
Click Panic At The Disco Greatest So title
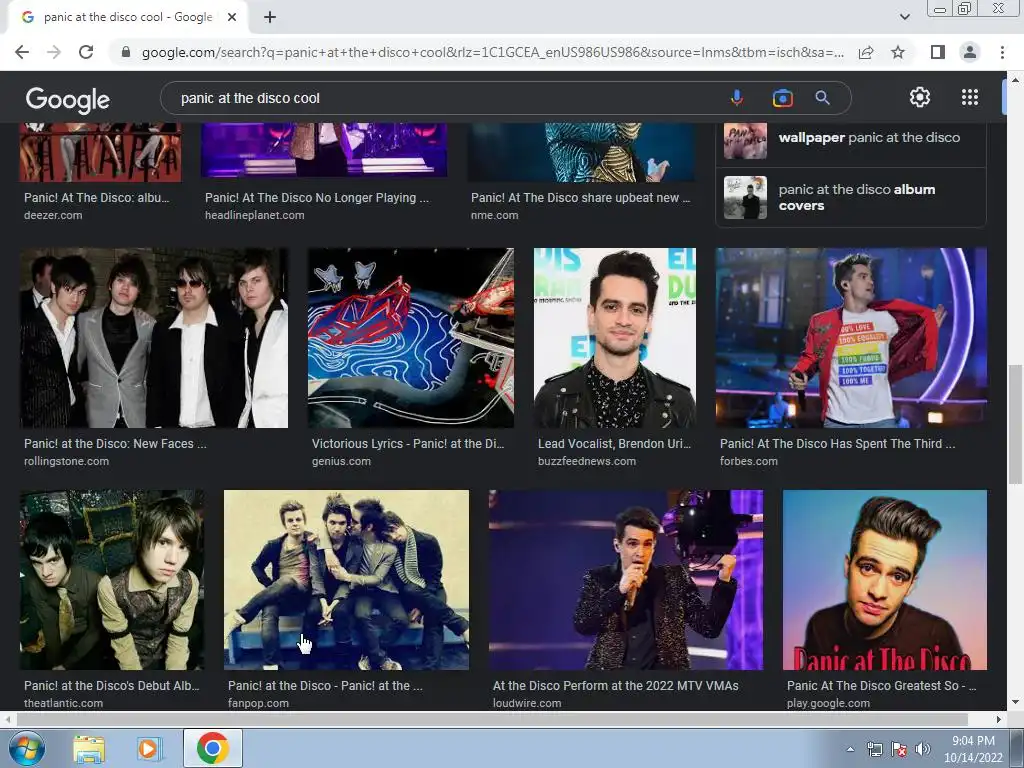click(881, 686)
